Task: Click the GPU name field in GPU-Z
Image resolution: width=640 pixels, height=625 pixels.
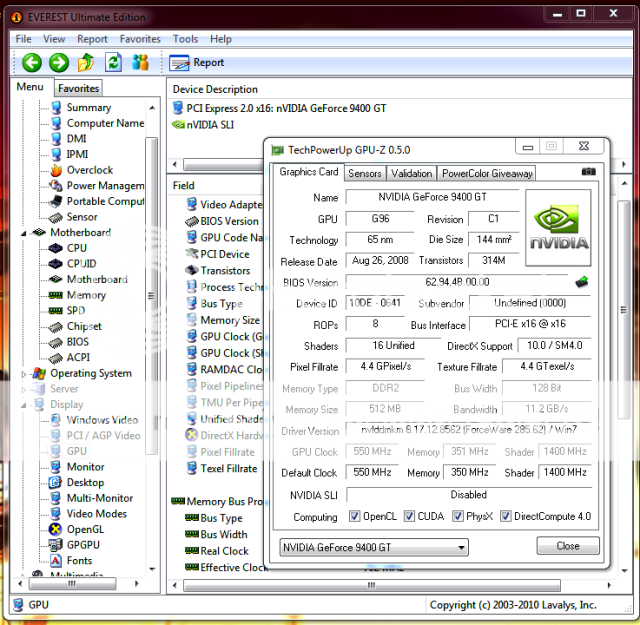Action: point(432,197)
